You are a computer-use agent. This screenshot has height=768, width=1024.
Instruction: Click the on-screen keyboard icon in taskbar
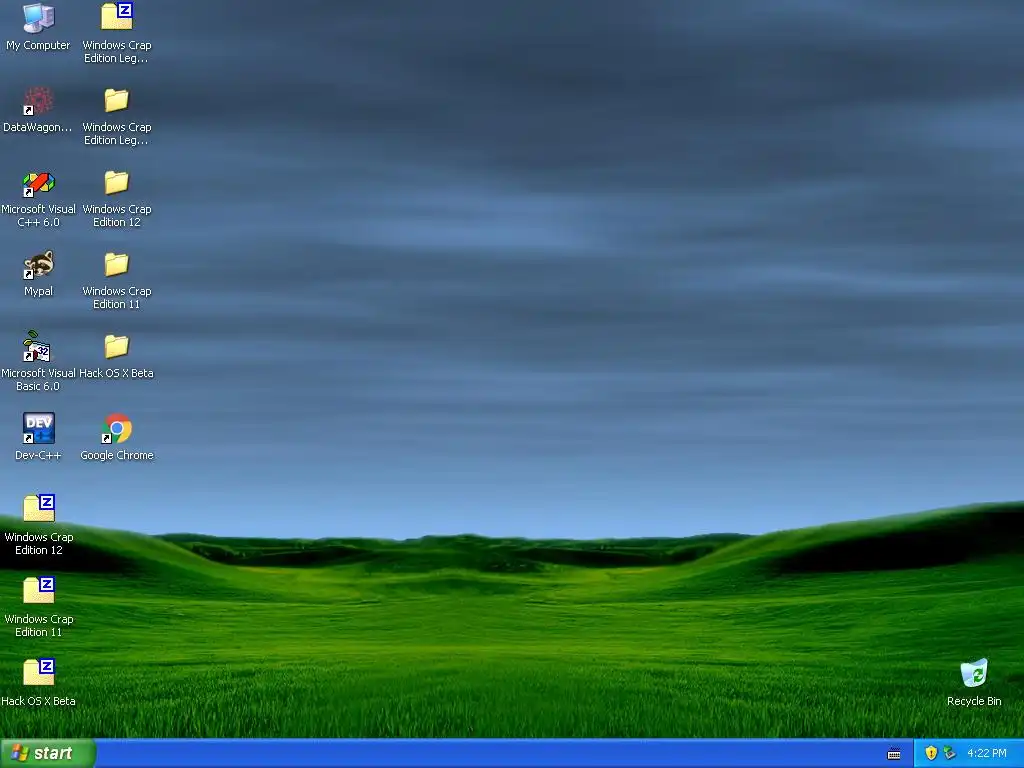[894, 754]
